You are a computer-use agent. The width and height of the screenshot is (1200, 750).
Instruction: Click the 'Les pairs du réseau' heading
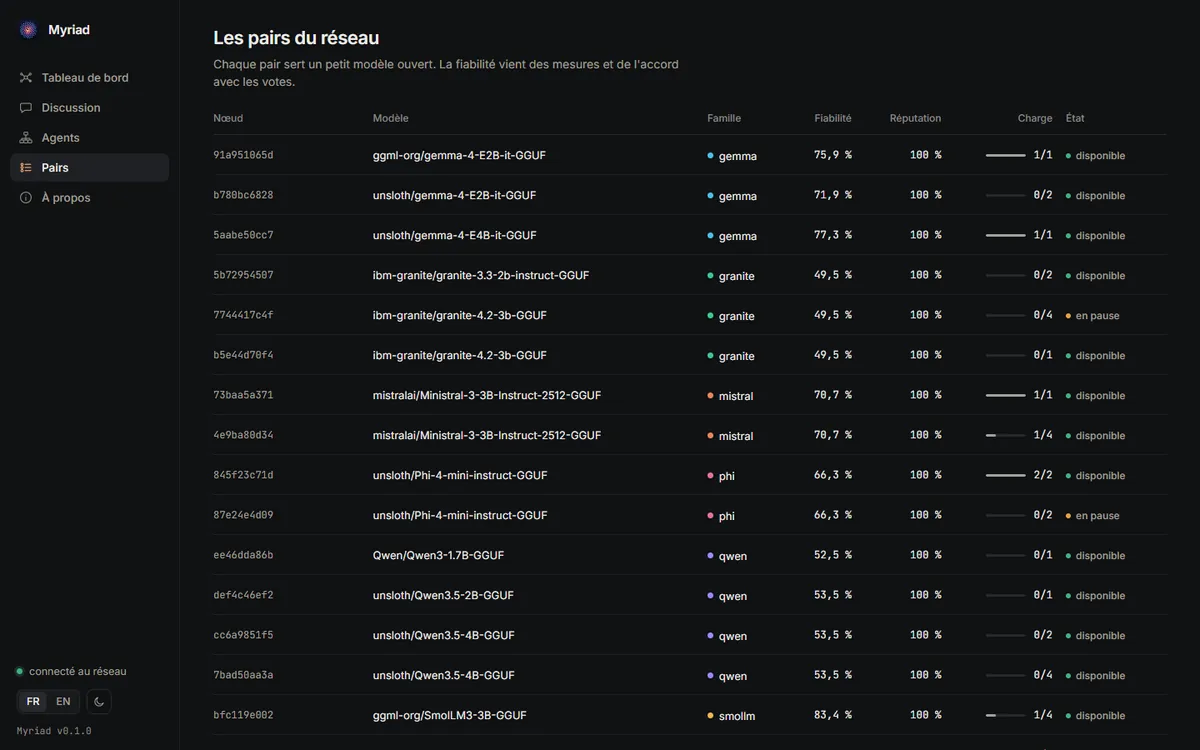pyautogui.click(x=296, y=38)
